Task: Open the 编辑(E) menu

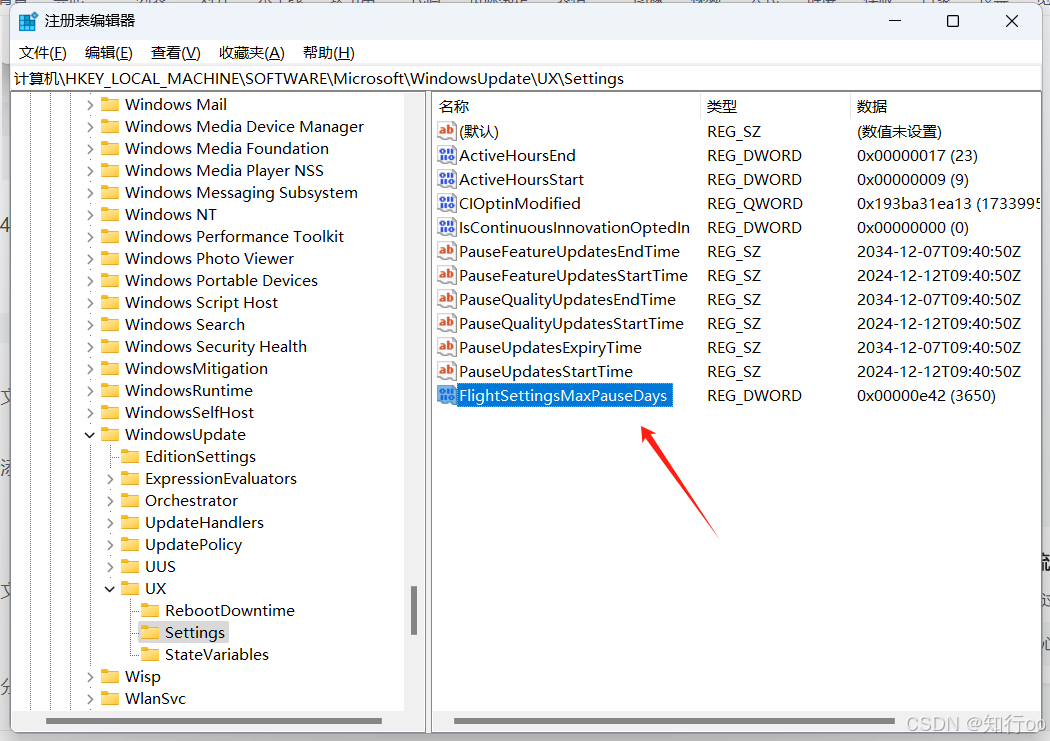Action: click(x=108, y=53)
